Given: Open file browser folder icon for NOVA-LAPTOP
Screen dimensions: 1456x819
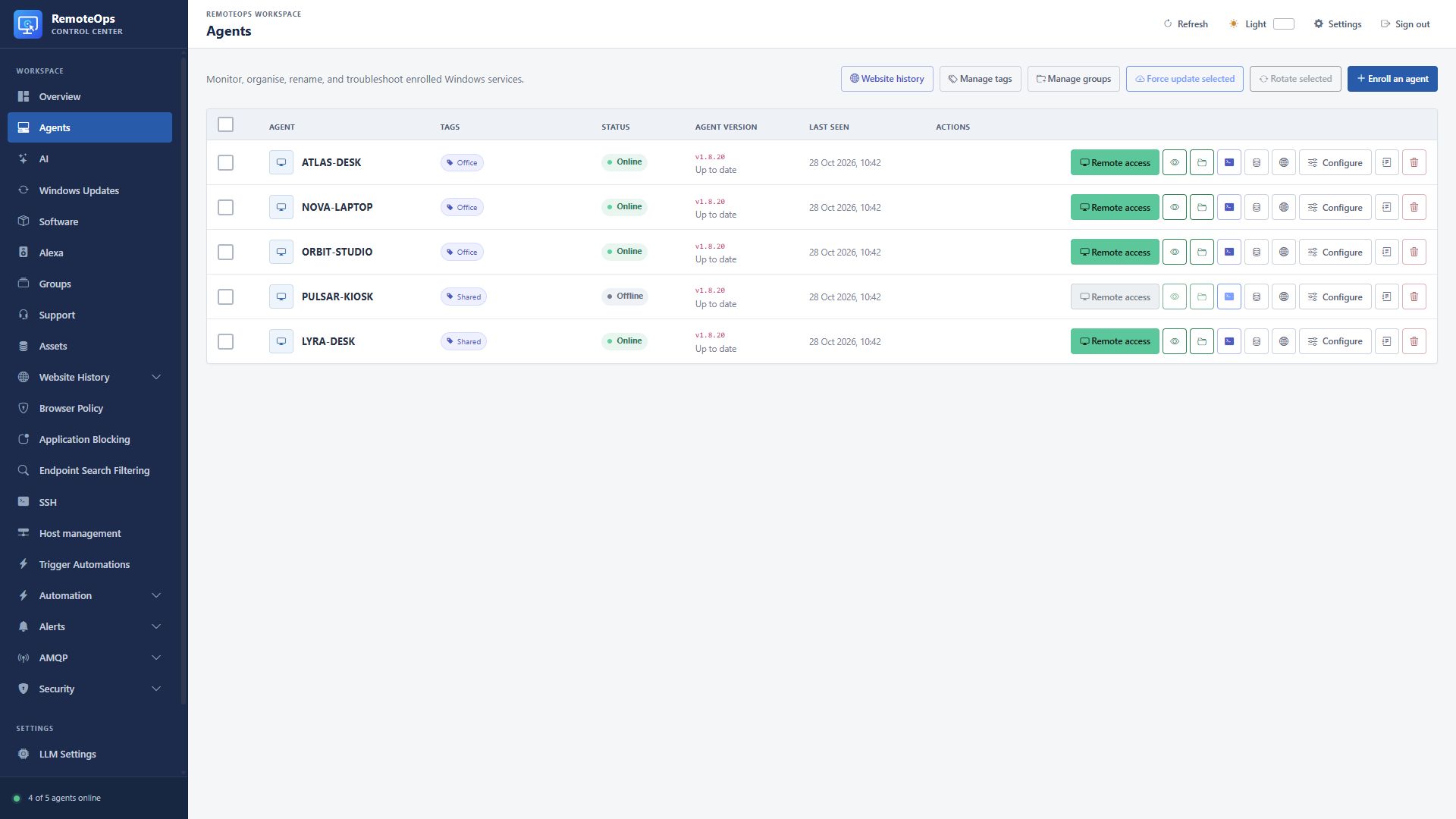Looking at the screenshot, I should tap(1202, 207).
